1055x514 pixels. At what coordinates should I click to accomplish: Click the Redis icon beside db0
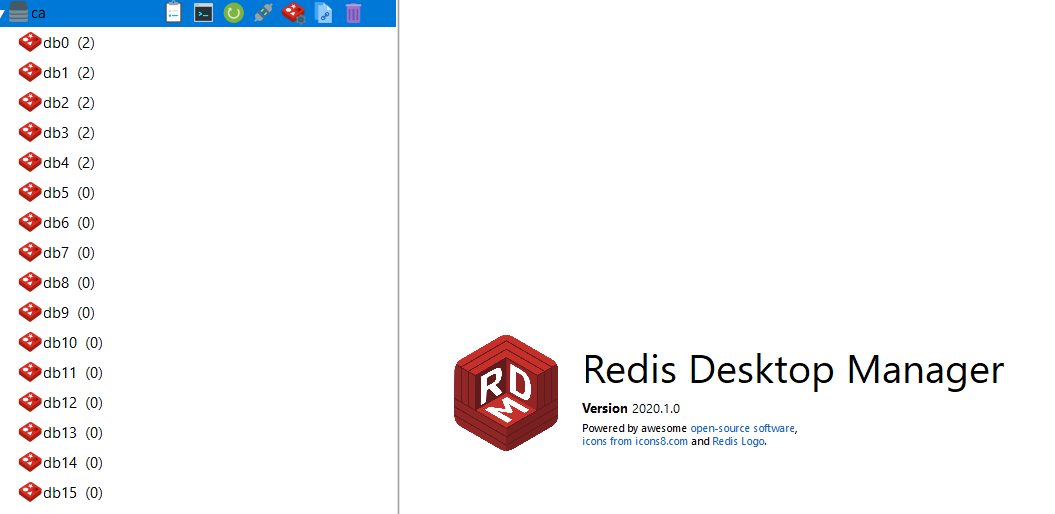pos(30,42)
